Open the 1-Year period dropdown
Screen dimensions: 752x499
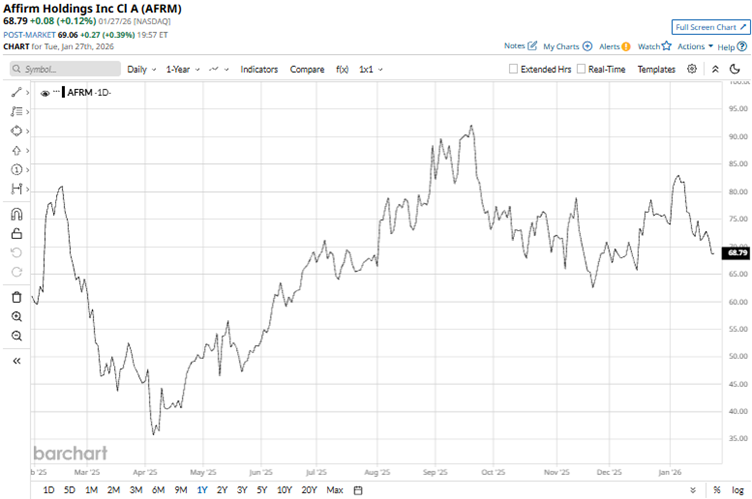click(x=183, y=70)
